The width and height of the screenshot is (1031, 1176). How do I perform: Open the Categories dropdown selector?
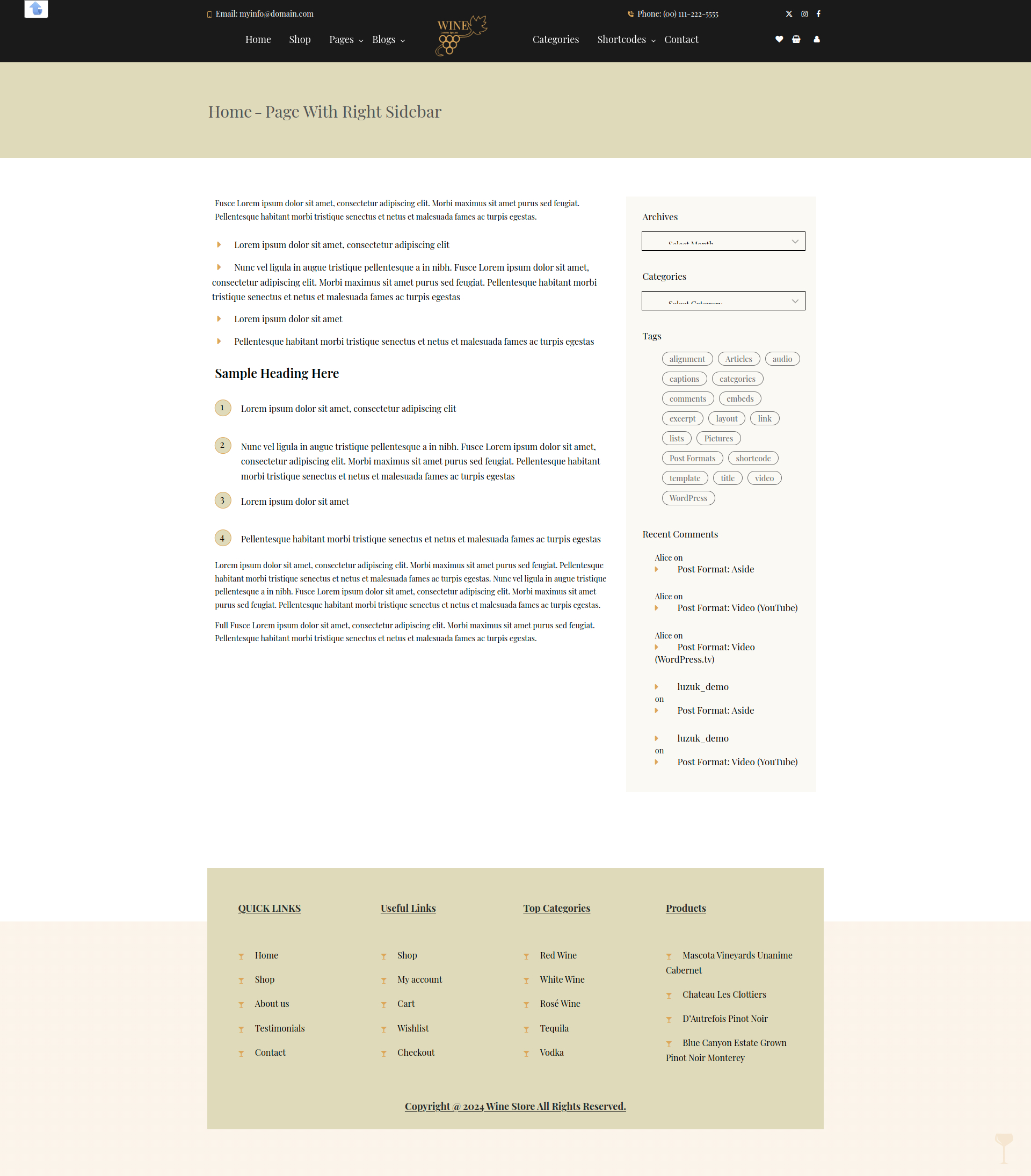[723, 300]
